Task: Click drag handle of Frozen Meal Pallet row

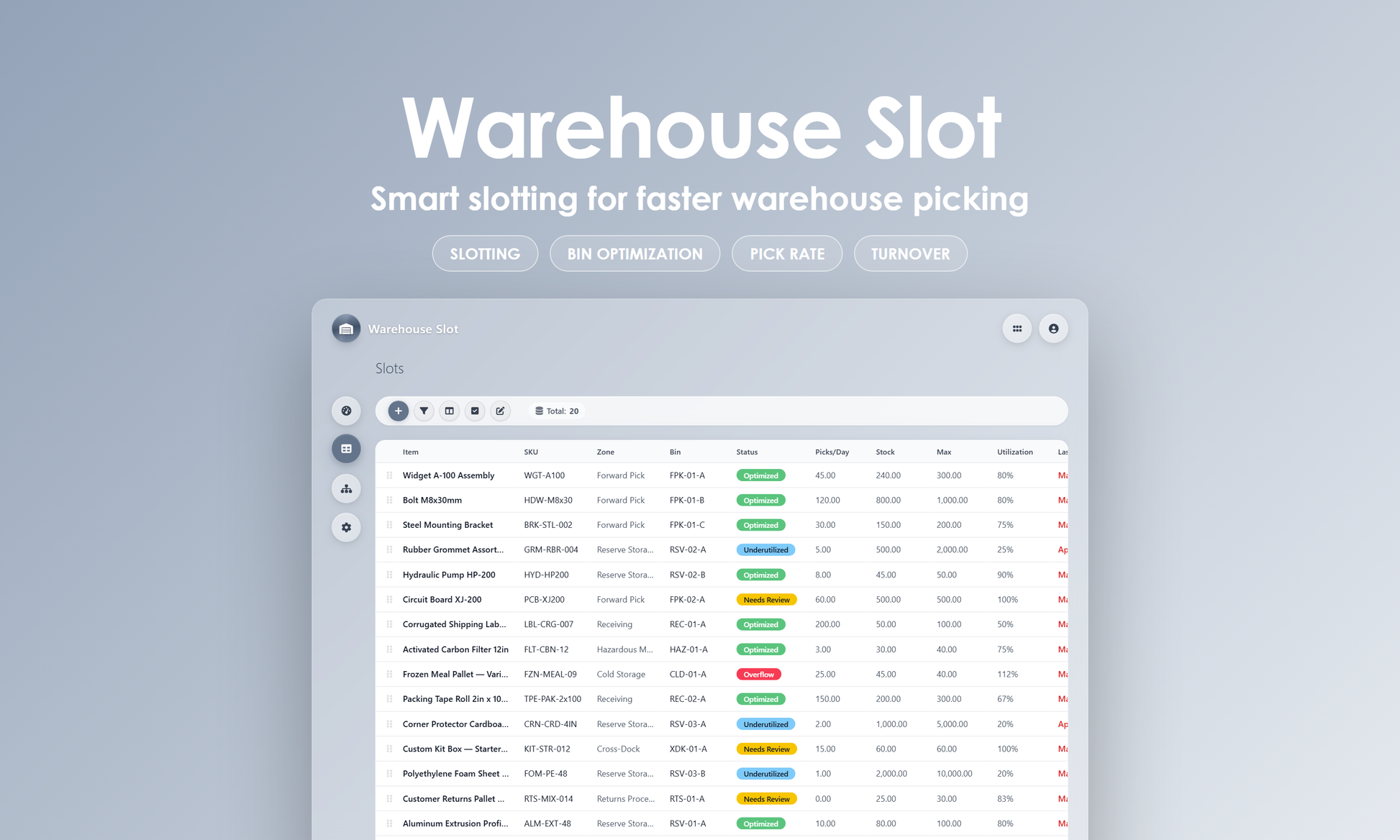Action: 389,674
